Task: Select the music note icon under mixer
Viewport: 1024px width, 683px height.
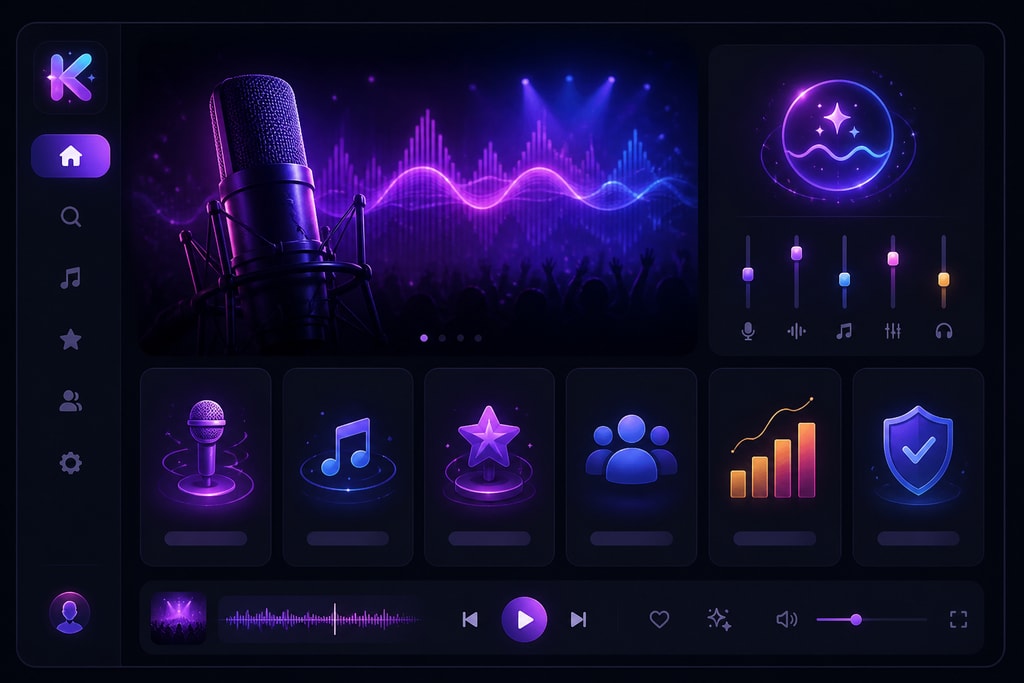Action: pyautogui.click(x=844, y=331)
